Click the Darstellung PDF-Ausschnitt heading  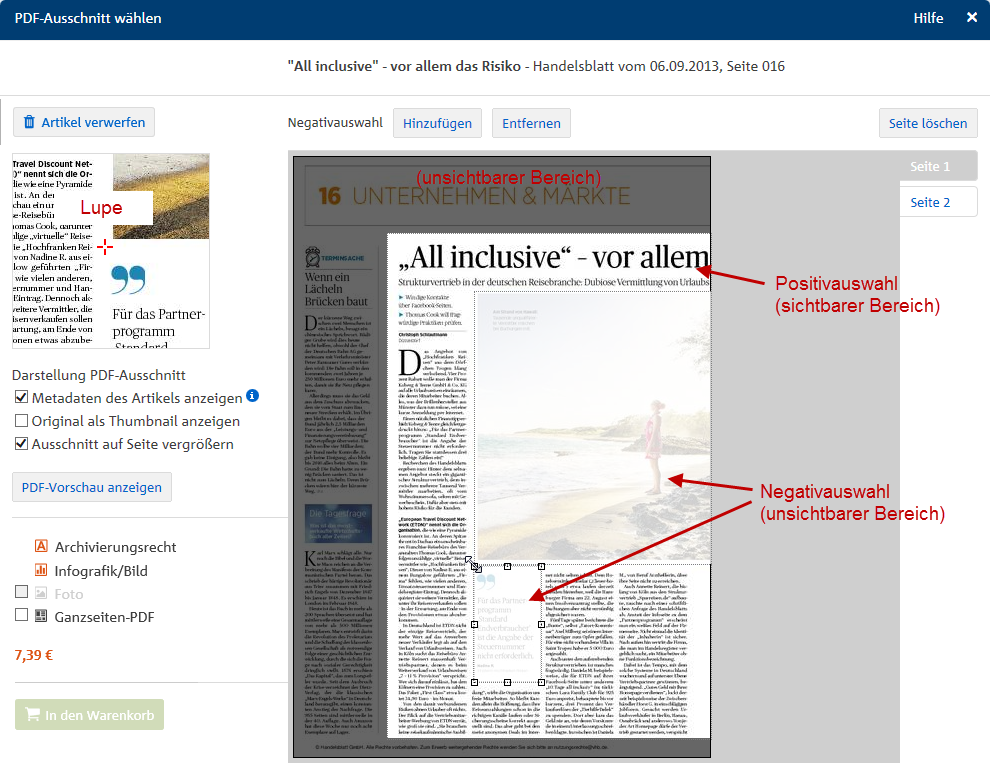tap(98, 375)
